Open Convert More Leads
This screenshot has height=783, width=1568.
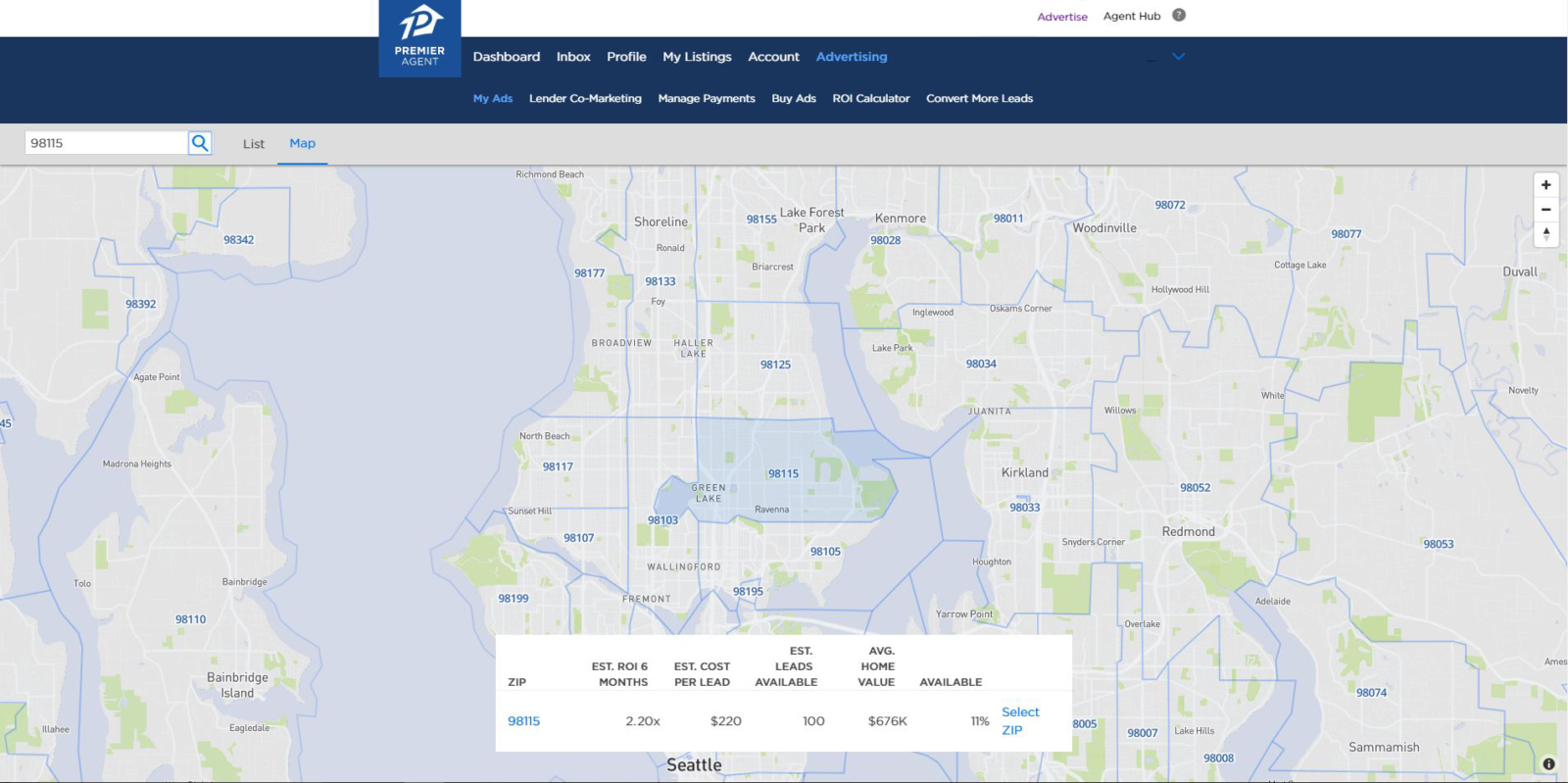pos(979,99)
